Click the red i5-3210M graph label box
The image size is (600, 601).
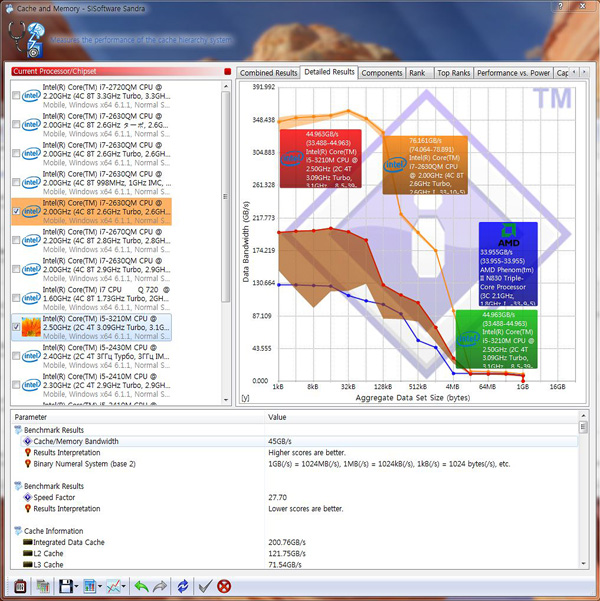321,159
